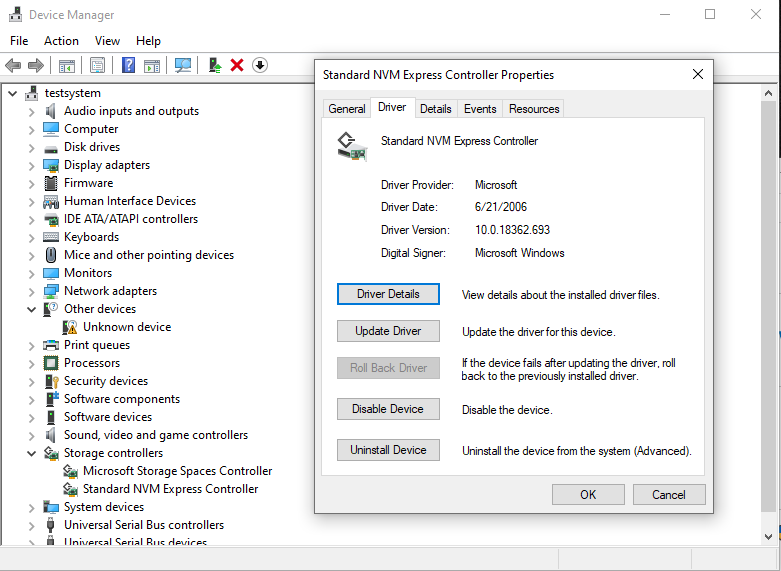
Task: Open the Action menu
Action: (61, 41)
